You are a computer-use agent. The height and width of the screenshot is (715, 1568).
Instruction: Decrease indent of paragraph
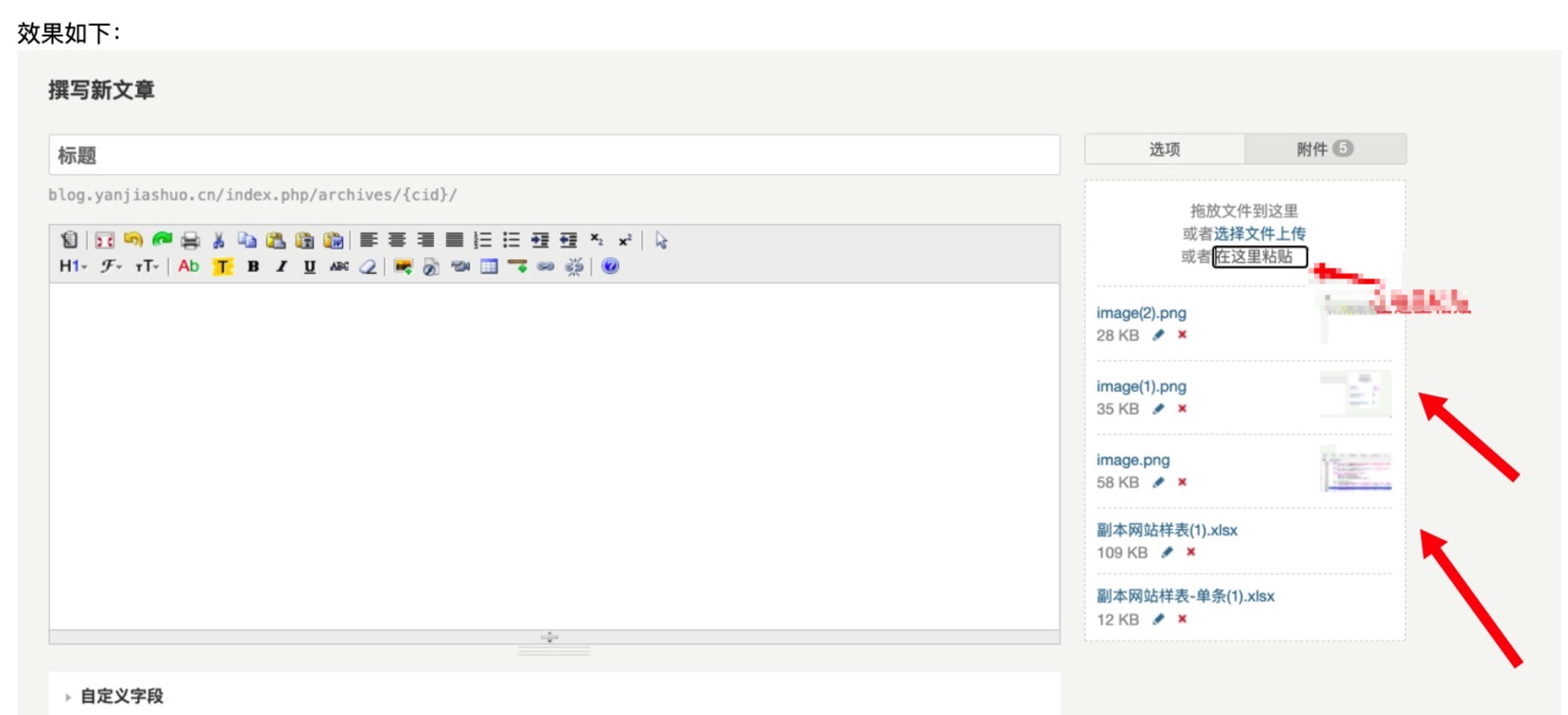click(x=568, y=240)
